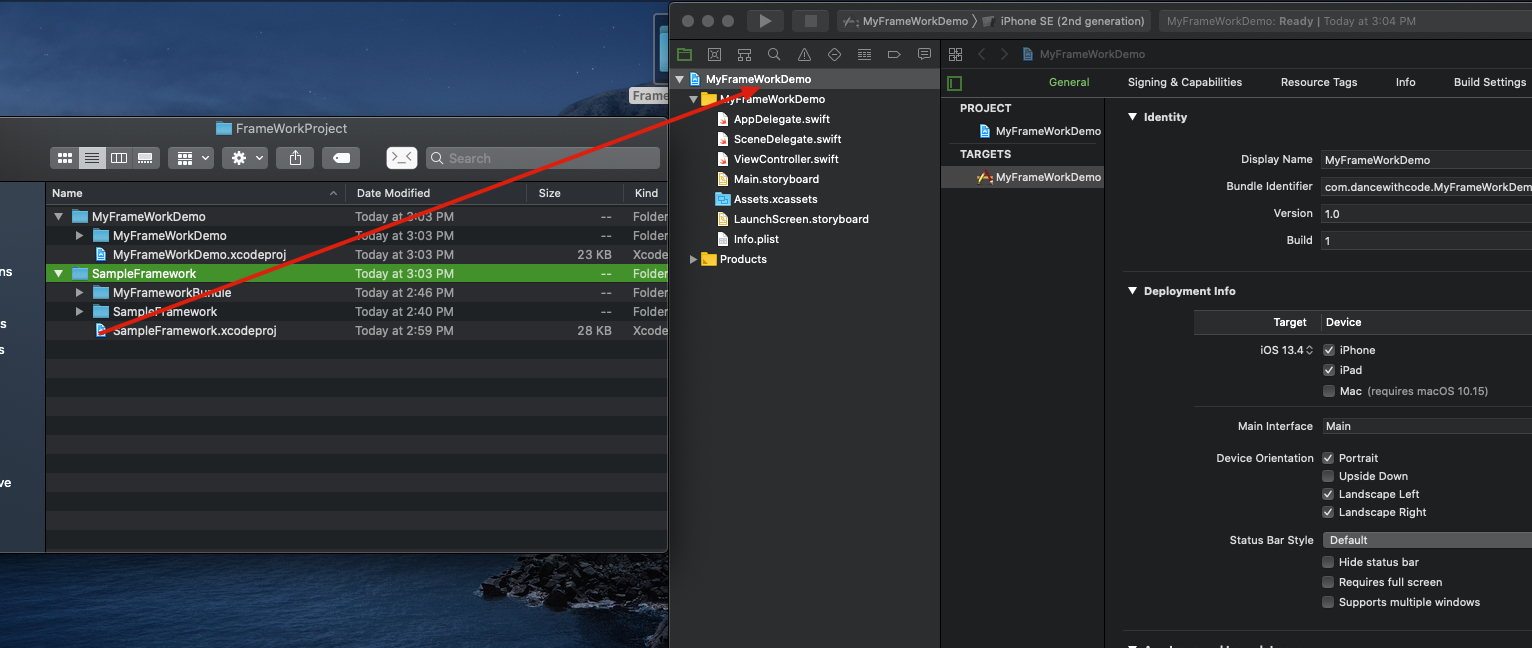Switch to the General tab
Screen dimensions: 1532x648
(x=1069, y=82)
